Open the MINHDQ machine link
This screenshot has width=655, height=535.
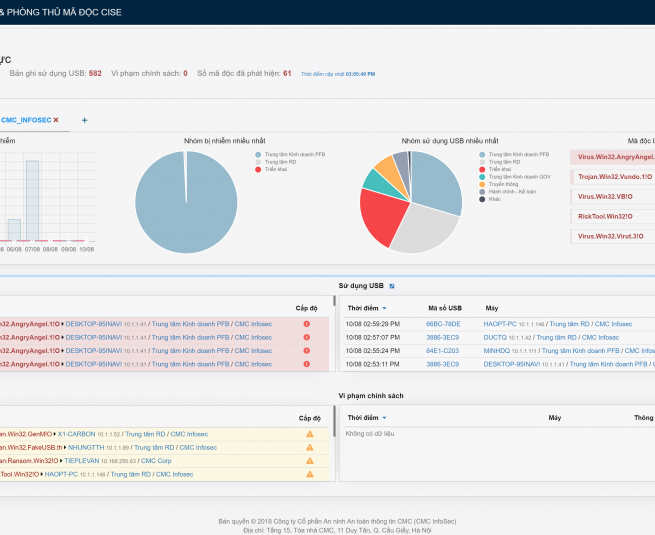pos(497,351)
